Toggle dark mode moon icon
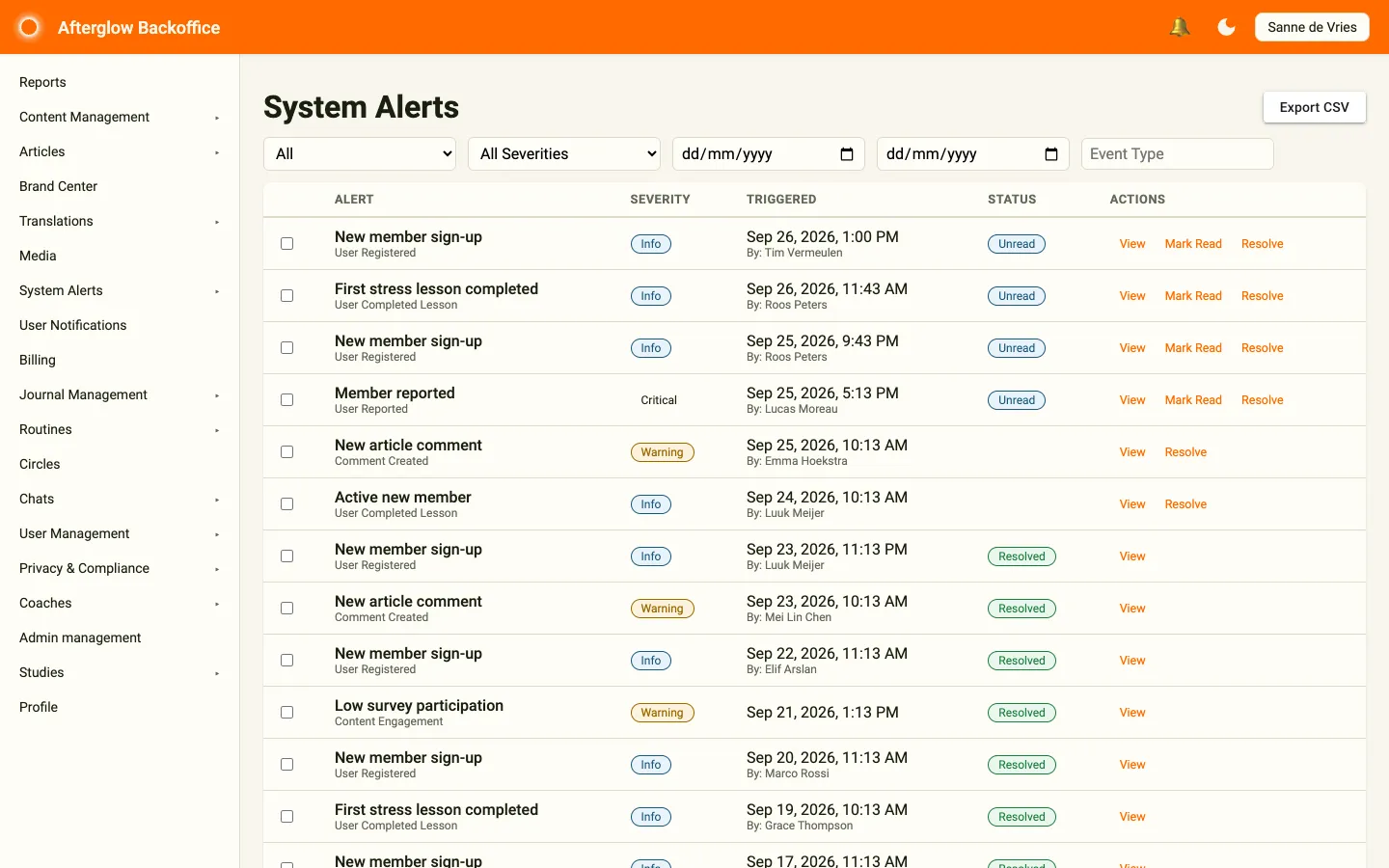Viewport: 1389px width, 868px height. [1226, 27]
